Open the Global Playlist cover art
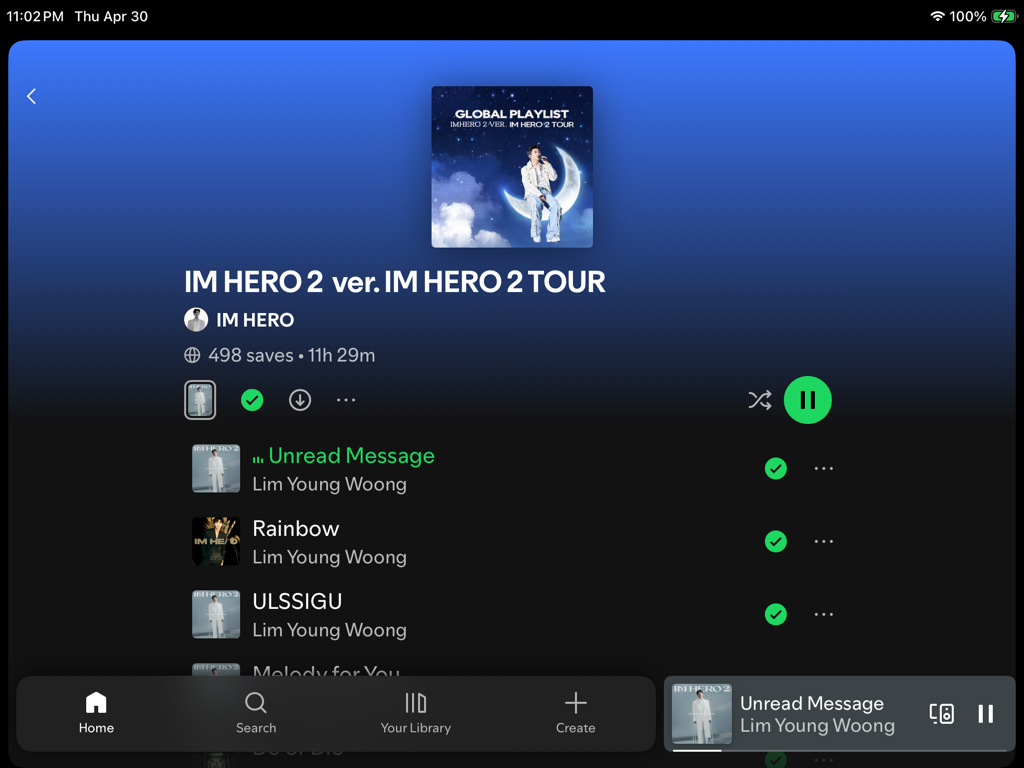Screen dimensions: 1024x768 [512, 167]
